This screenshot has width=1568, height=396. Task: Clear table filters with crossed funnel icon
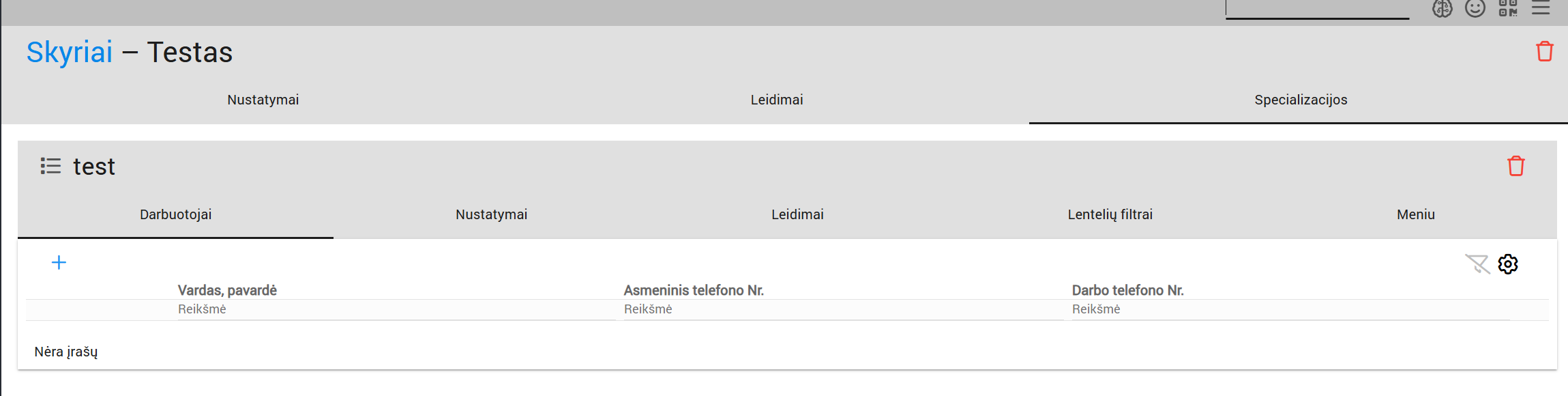pyautogui.click(x=1477, y=264)
